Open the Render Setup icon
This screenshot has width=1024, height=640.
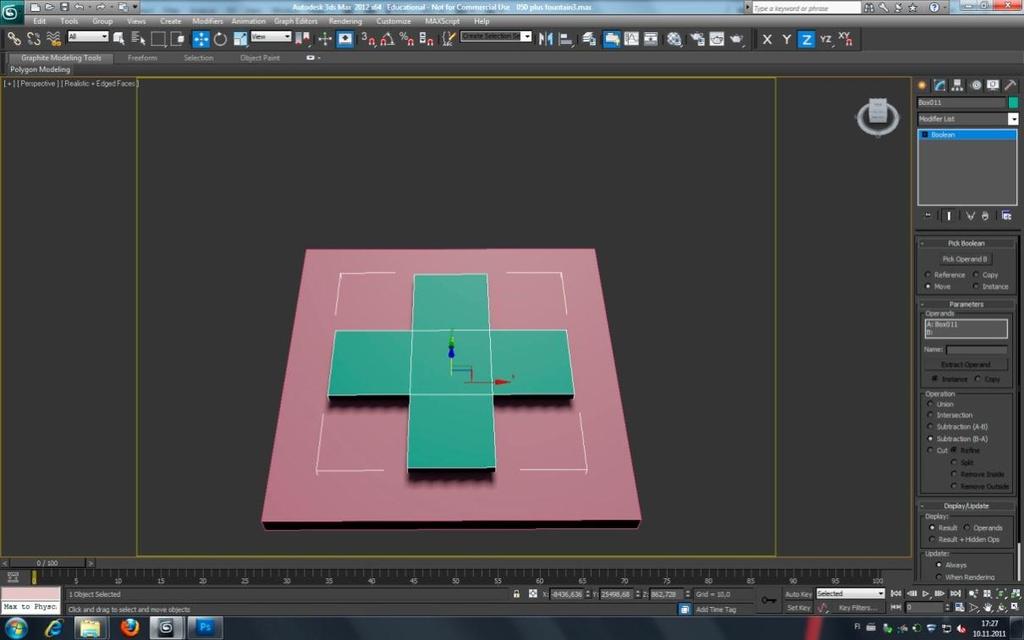697,39
